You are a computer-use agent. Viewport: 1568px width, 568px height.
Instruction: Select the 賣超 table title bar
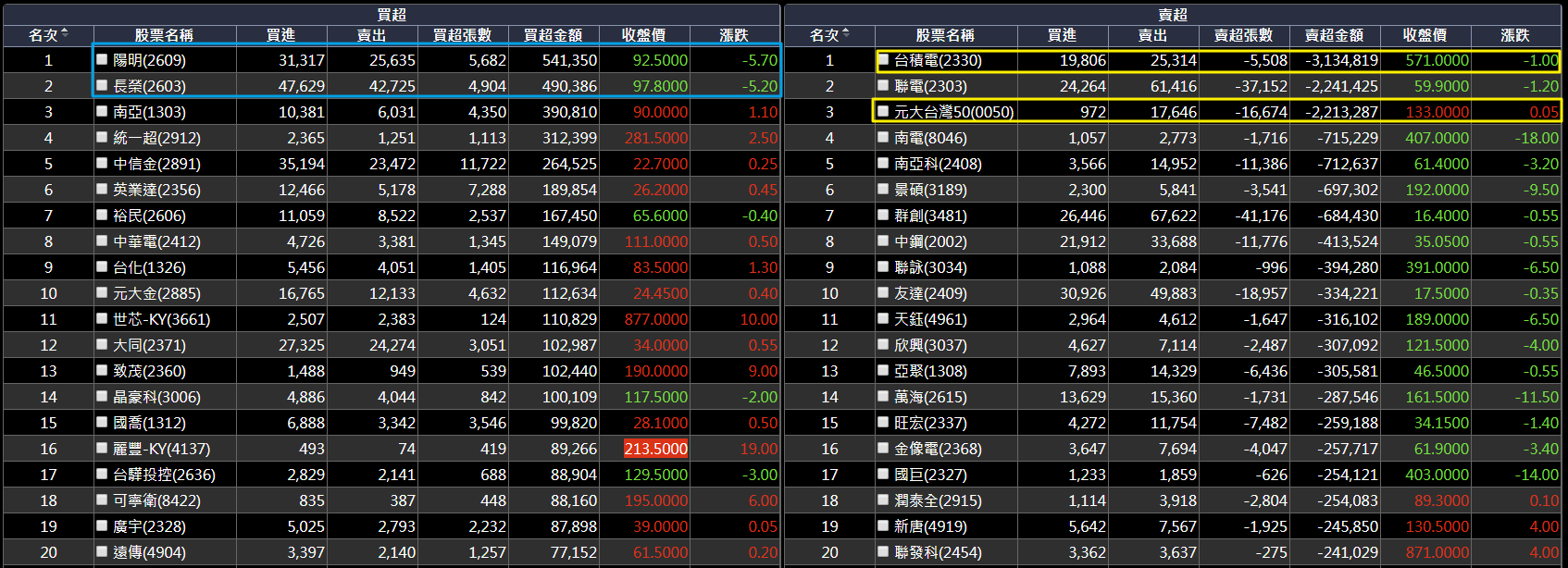pos(1173,15)
